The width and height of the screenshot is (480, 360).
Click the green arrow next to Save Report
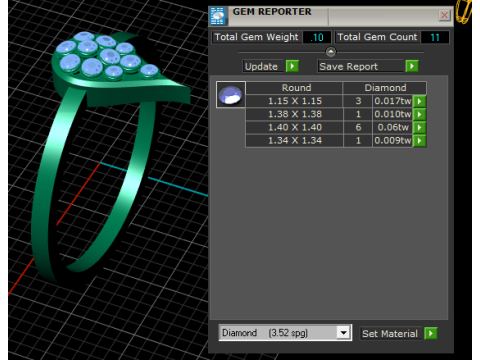coord(412,66)
